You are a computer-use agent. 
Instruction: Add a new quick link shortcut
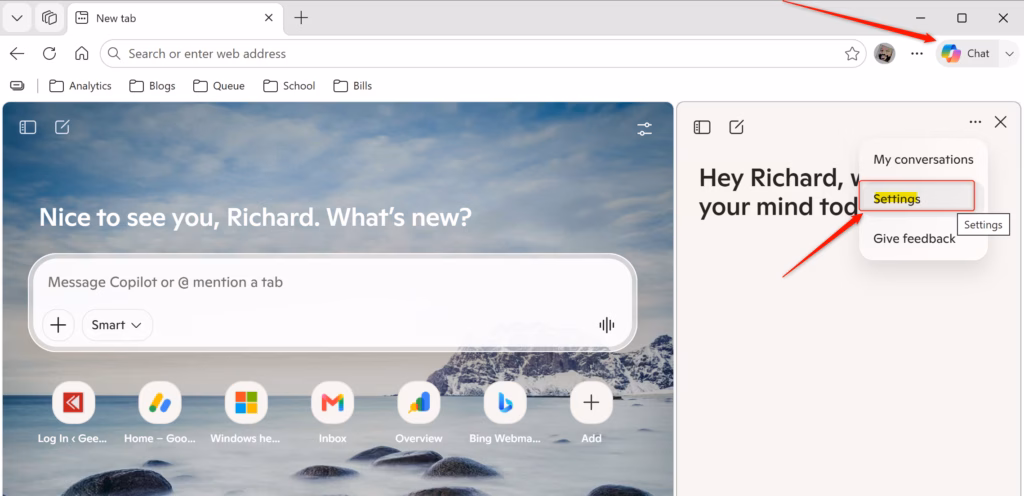[x=591, y=412]
